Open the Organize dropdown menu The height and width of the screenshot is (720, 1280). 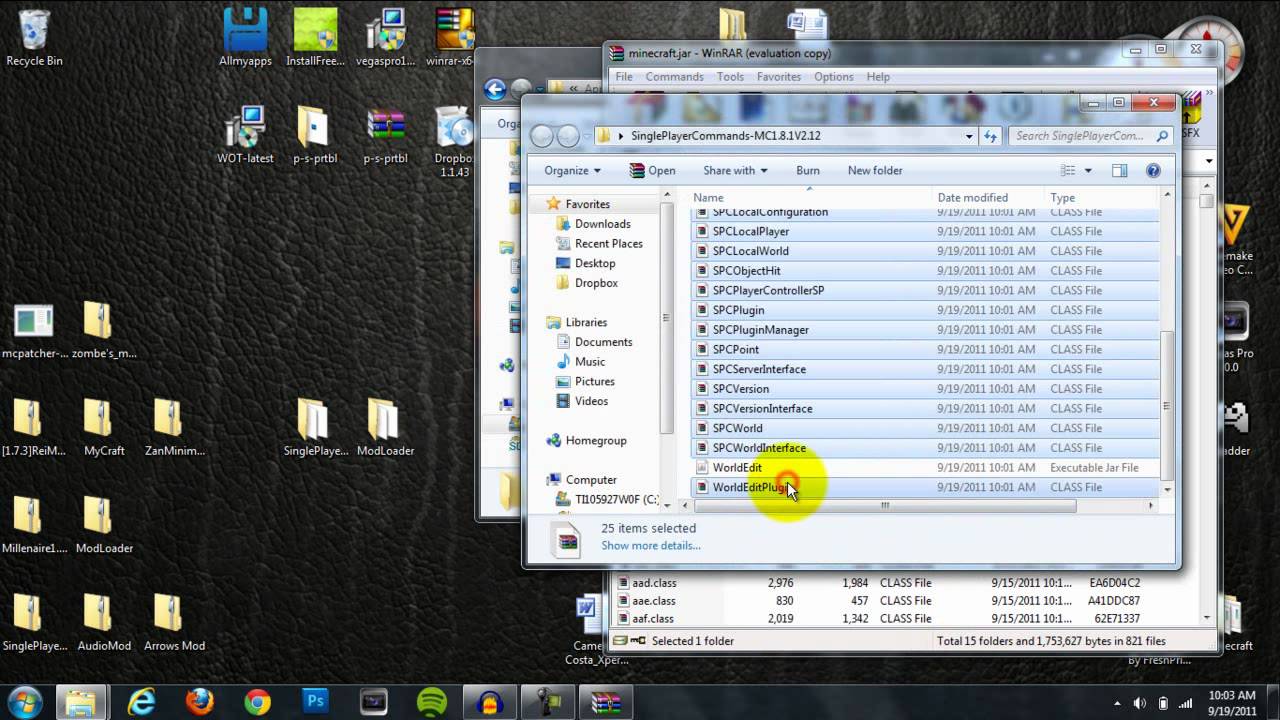(572, 170)
